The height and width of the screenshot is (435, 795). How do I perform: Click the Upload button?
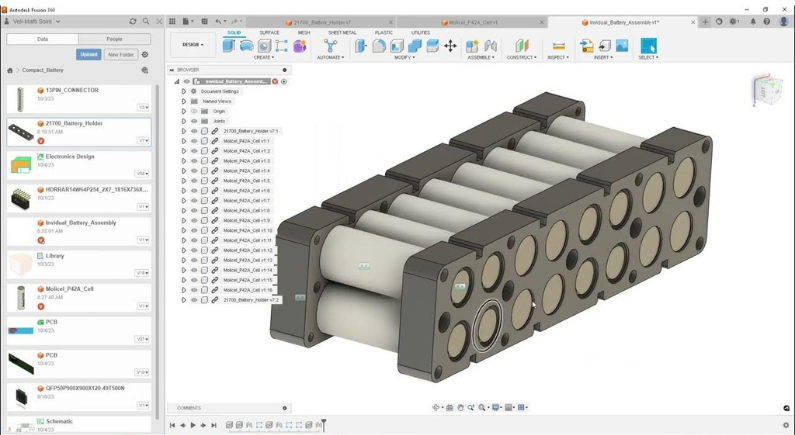click(x=89, y=55)
